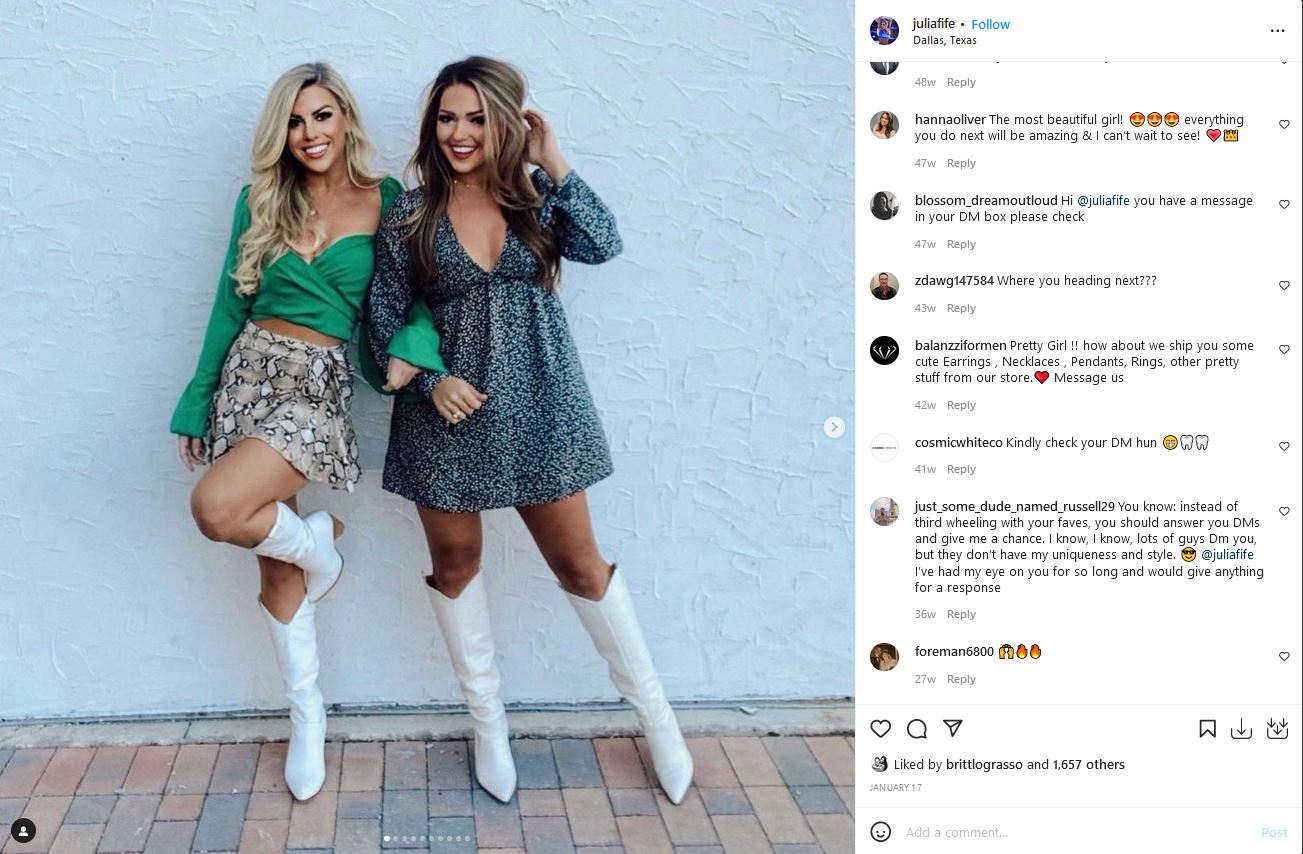Open brittlograsso liker profile
This screenshot has height=854, width=1303.
click(x=985, y=764)
